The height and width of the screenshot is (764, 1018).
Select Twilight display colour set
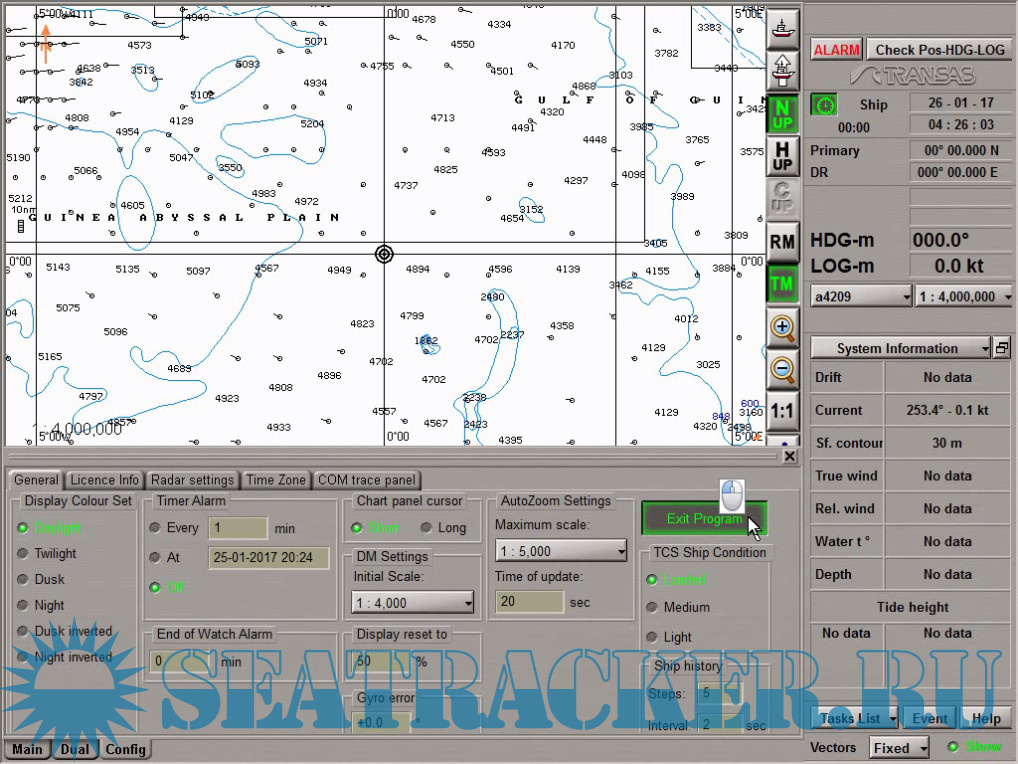coord(24,553)
